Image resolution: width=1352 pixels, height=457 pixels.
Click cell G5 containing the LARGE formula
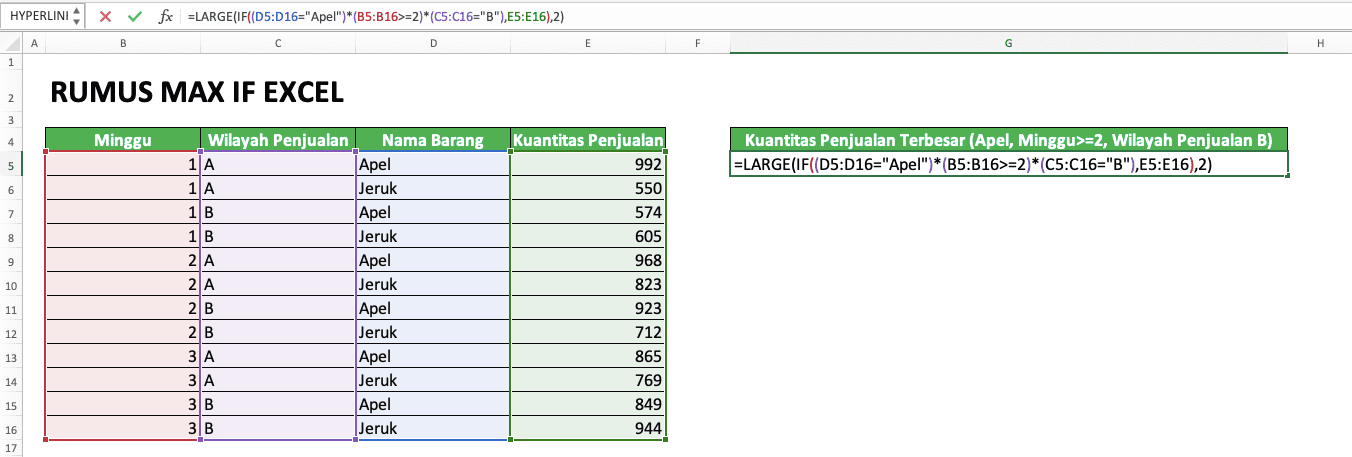(x=1009, y=164)
